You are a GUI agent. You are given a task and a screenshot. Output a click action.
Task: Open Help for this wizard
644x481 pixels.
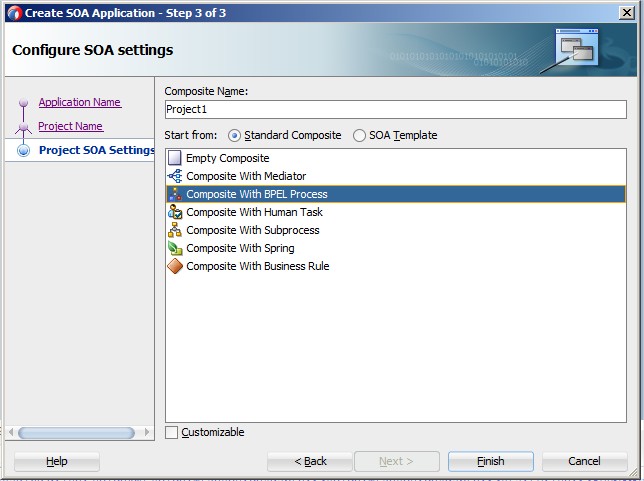pos(57,461)
